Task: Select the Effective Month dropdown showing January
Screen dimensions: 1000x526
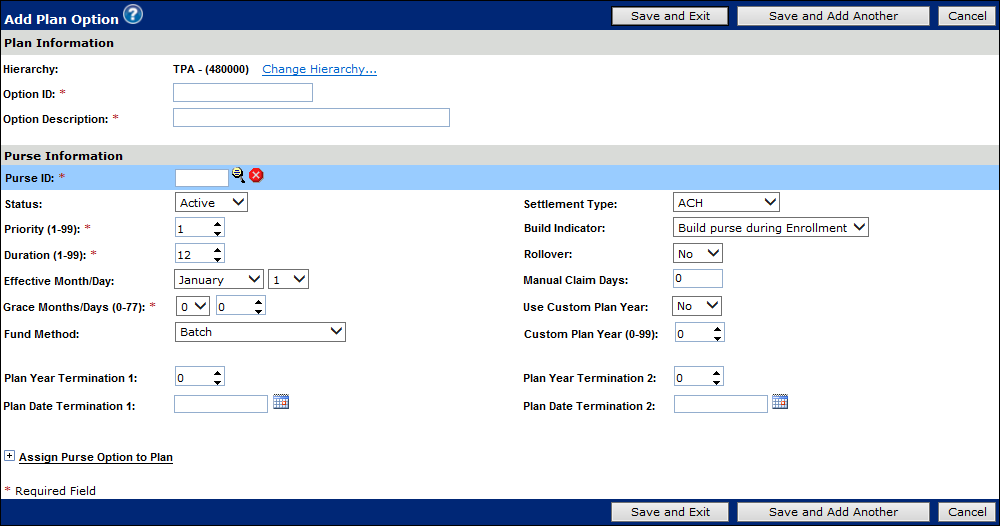Action: (x=219, y=280)
